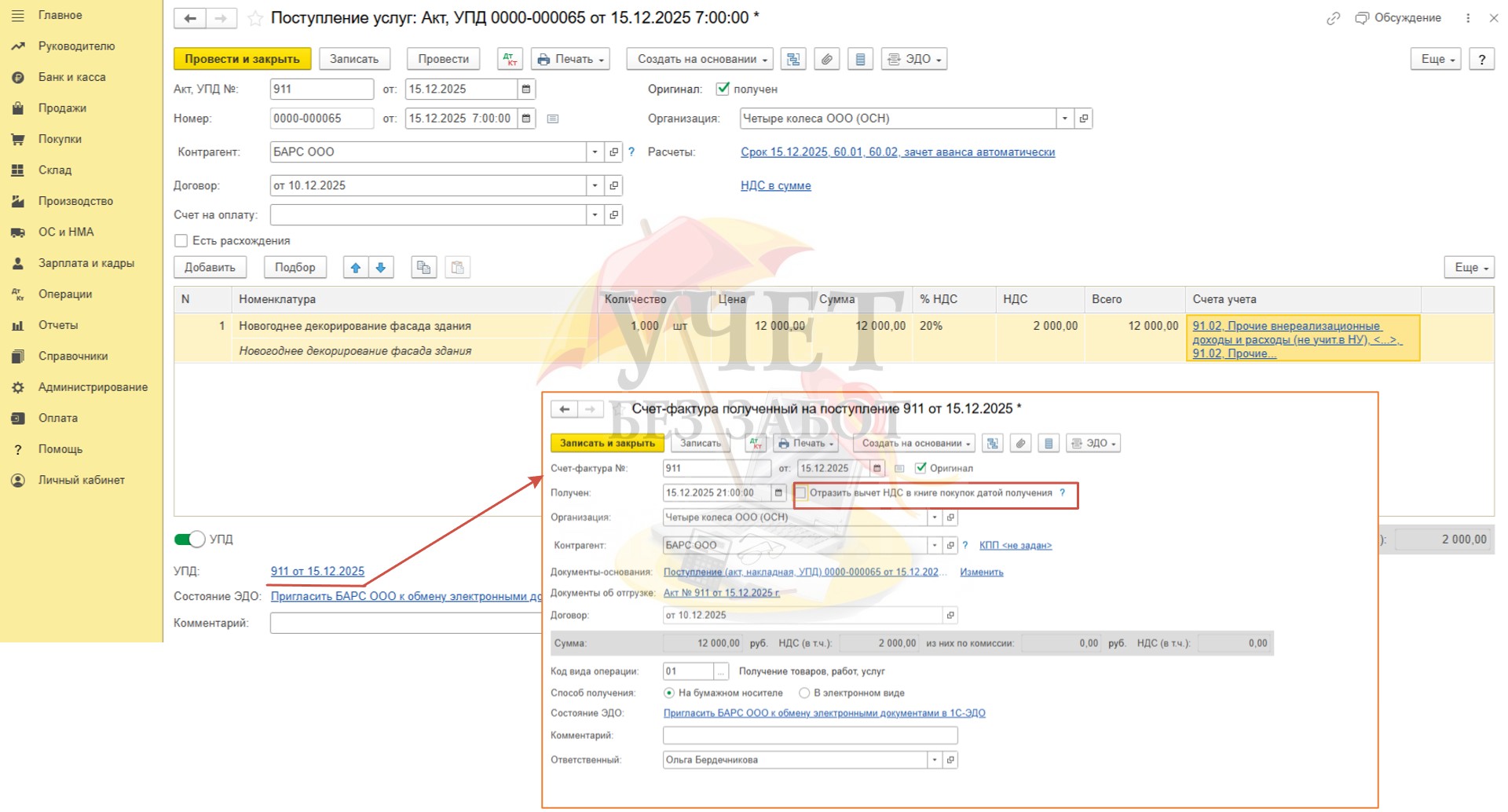Add document to favorites star

(x=254, y=18)
